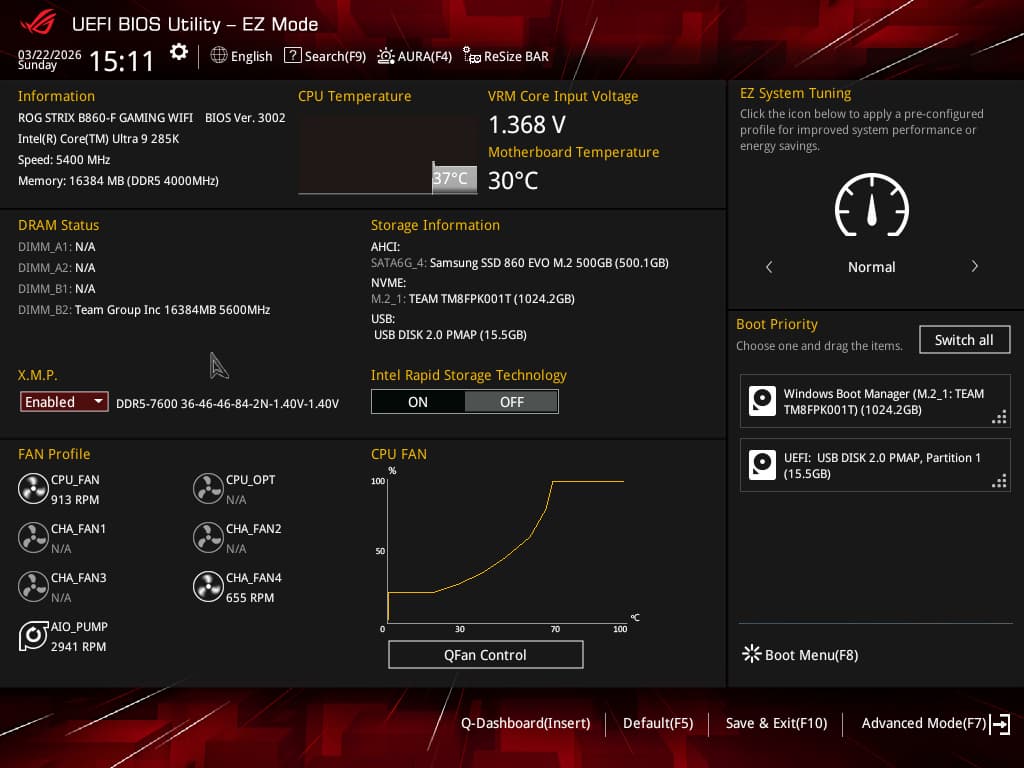Click the globe language icon

(219, 56)
